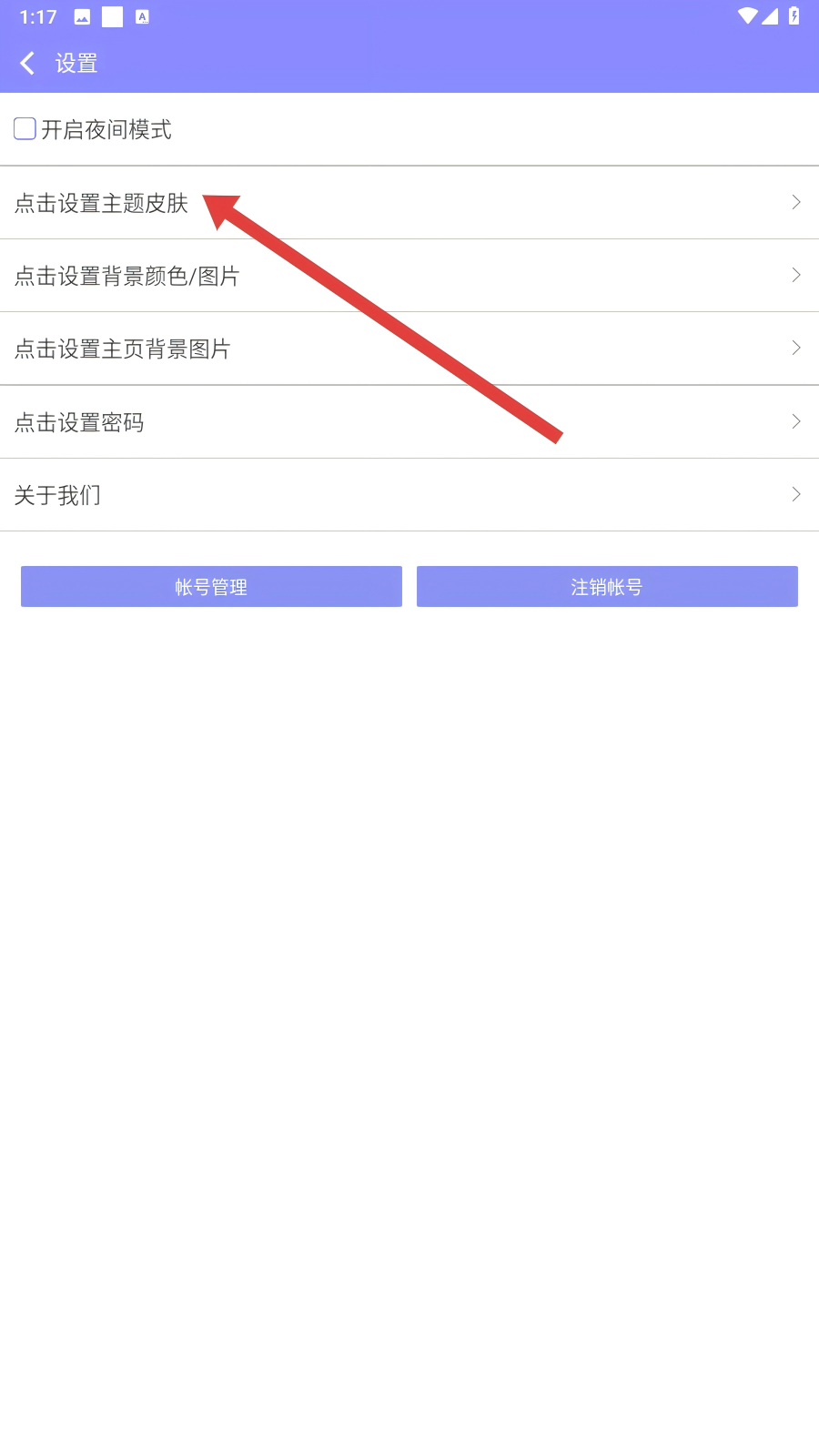Enable the 开启夜间模式 checkbox
The image size is (819, 1456).
pos(25,129)
